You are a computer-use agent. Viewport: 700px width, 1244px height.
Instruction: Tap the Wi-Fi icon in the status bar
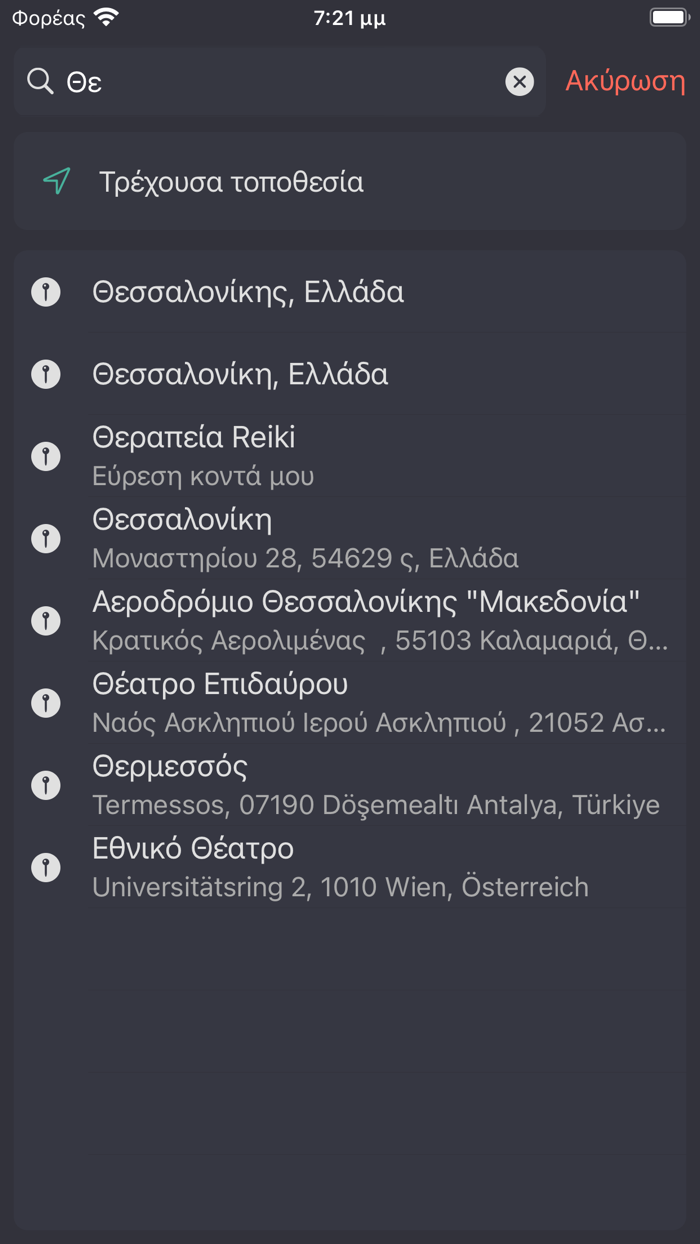[x=106, y=16]
